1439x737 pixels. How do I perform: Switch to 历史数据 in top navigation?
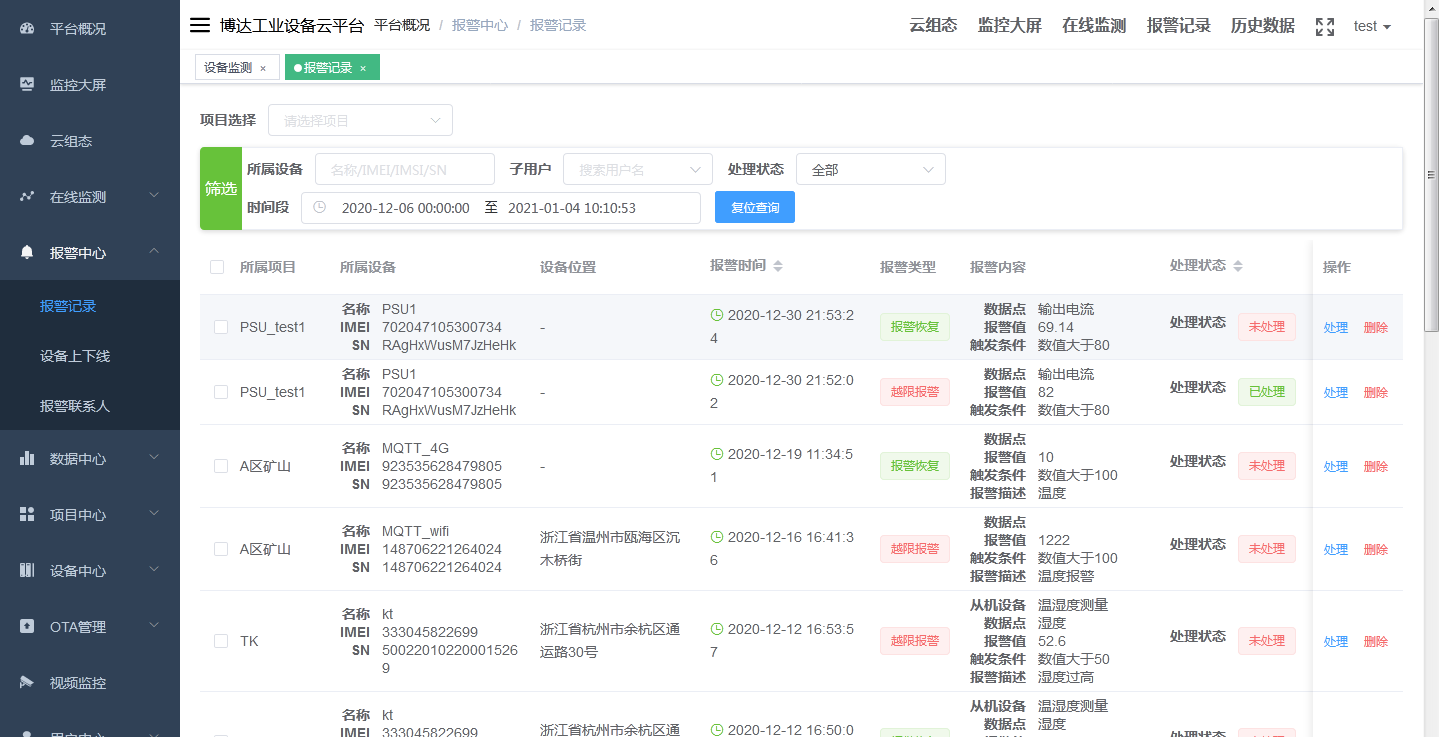[1262, 26]
